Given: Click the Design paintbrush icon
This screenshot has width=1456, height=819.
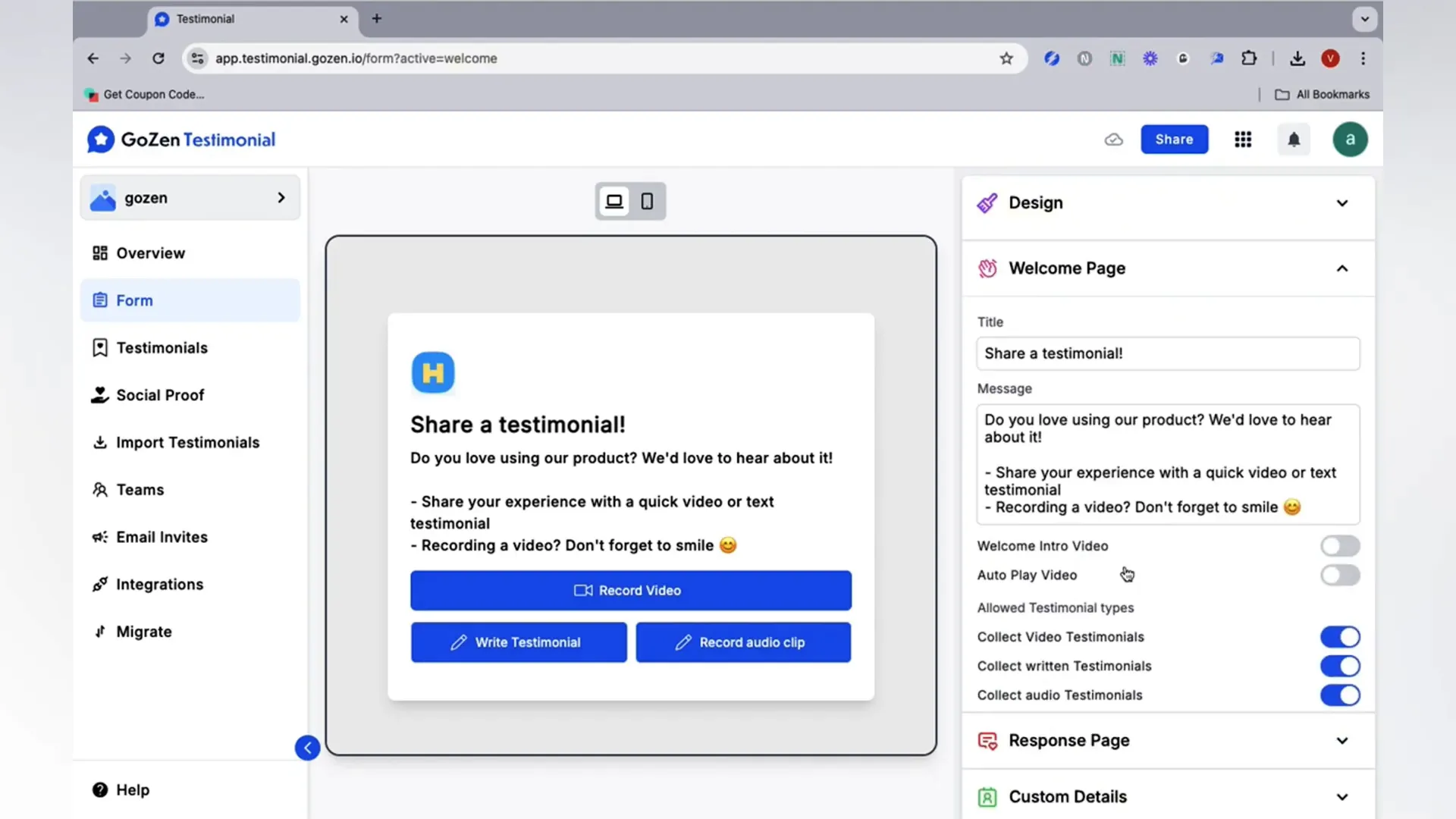Looking at the screenshot, I should pos(987,203).
